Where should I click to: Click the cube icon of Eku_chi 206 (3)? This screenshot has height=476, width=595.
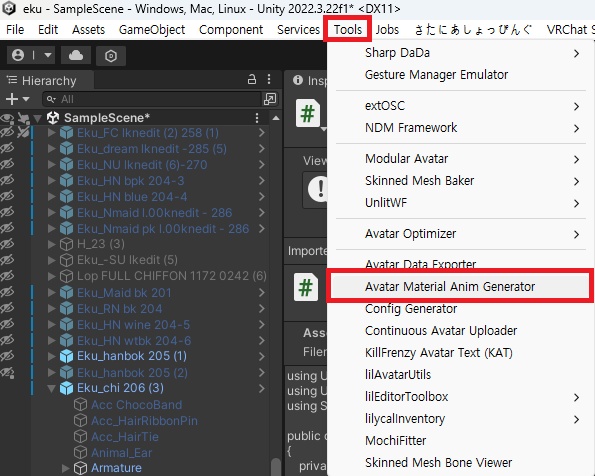point(66,388)
